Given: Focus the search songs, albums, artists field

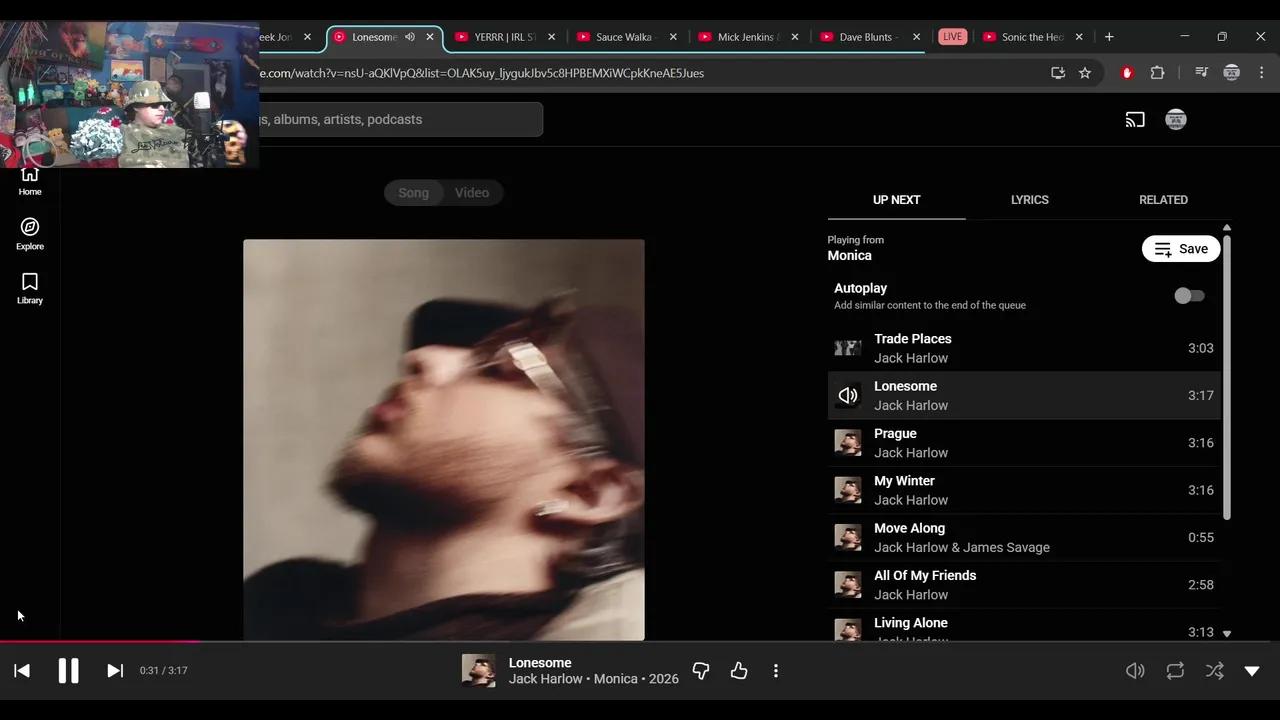Looking at the screenshot, I should click(x=400, y=120).
